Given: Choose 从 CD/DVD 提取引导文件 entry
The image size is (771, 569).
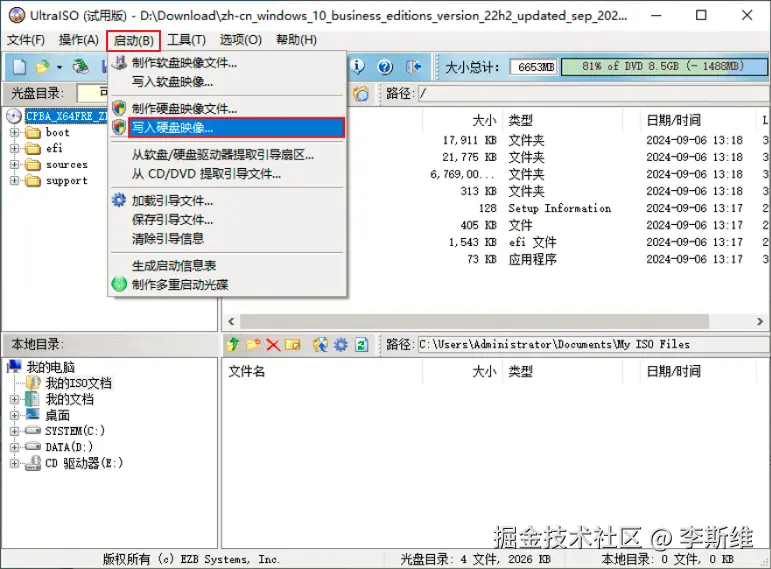Looking at the screenshot, I should pos(228,174).
